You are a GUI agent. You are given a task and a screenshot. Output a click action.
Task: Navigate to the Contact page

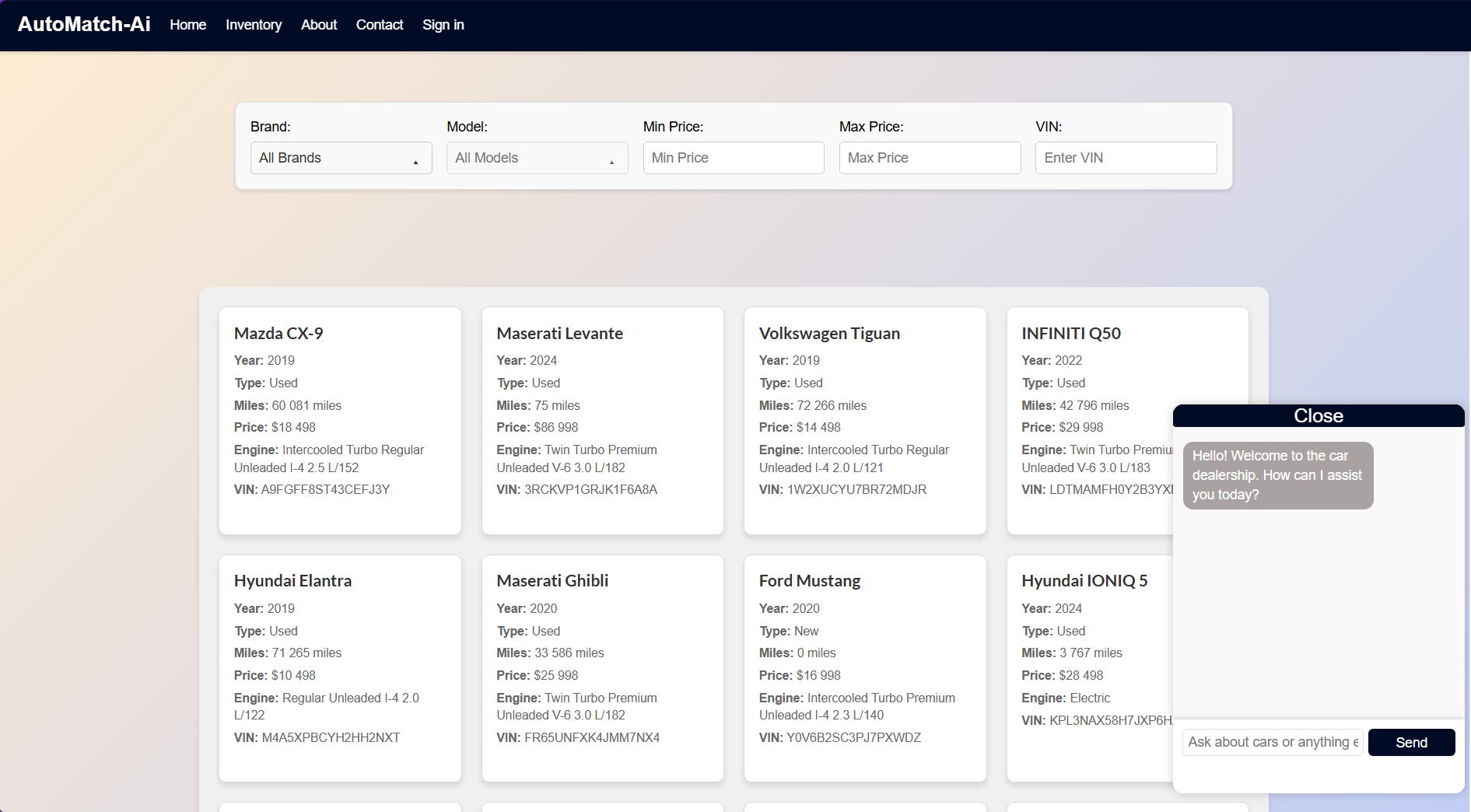[380, 25]
